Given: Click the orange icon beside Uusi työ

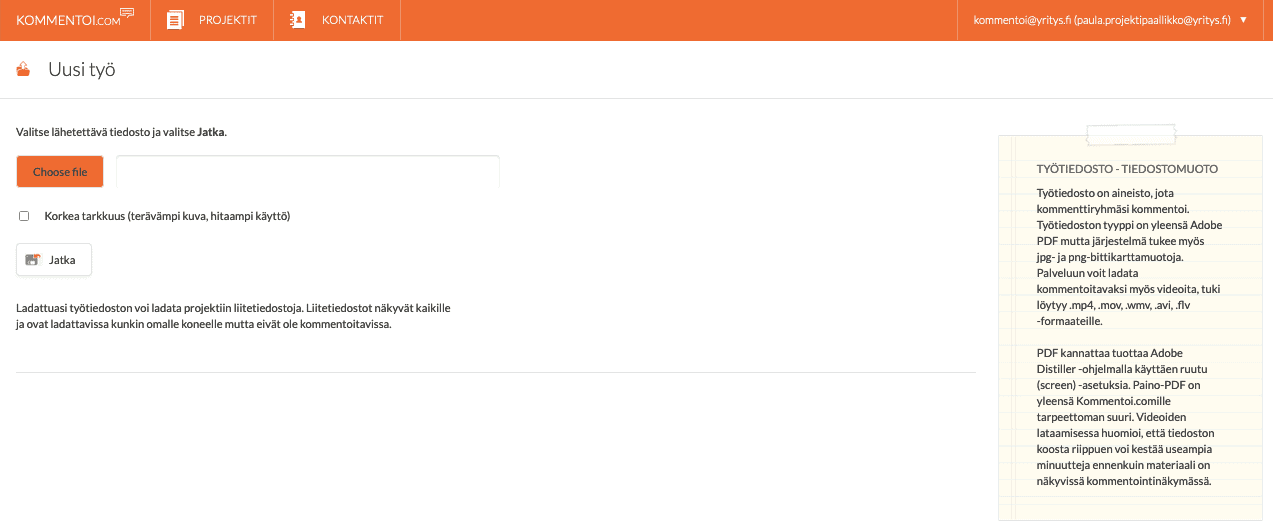Looking at the screenshot, I should point(23,70).
